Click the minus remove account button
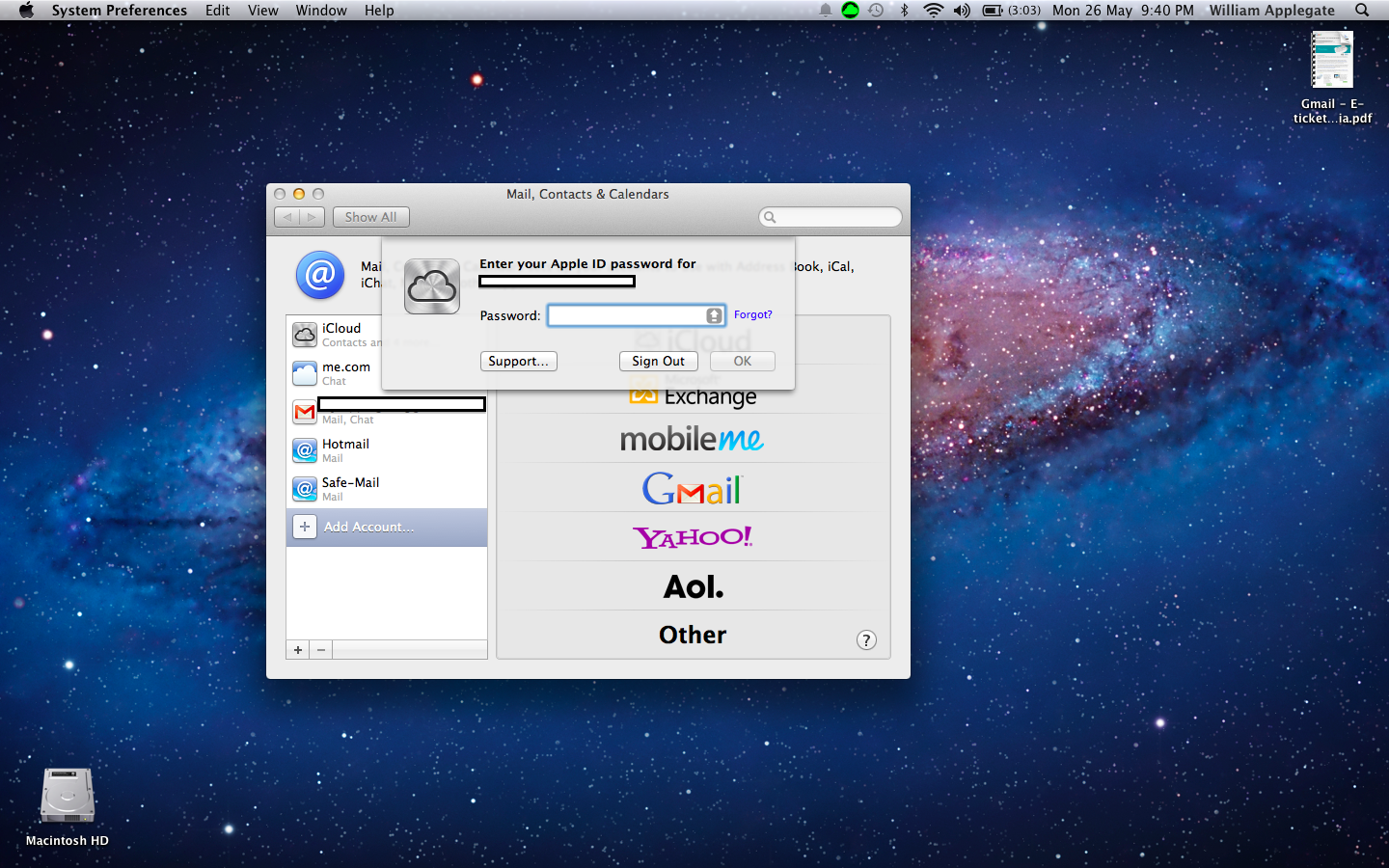Viewport: 1389px width, 868px height. 321,650
